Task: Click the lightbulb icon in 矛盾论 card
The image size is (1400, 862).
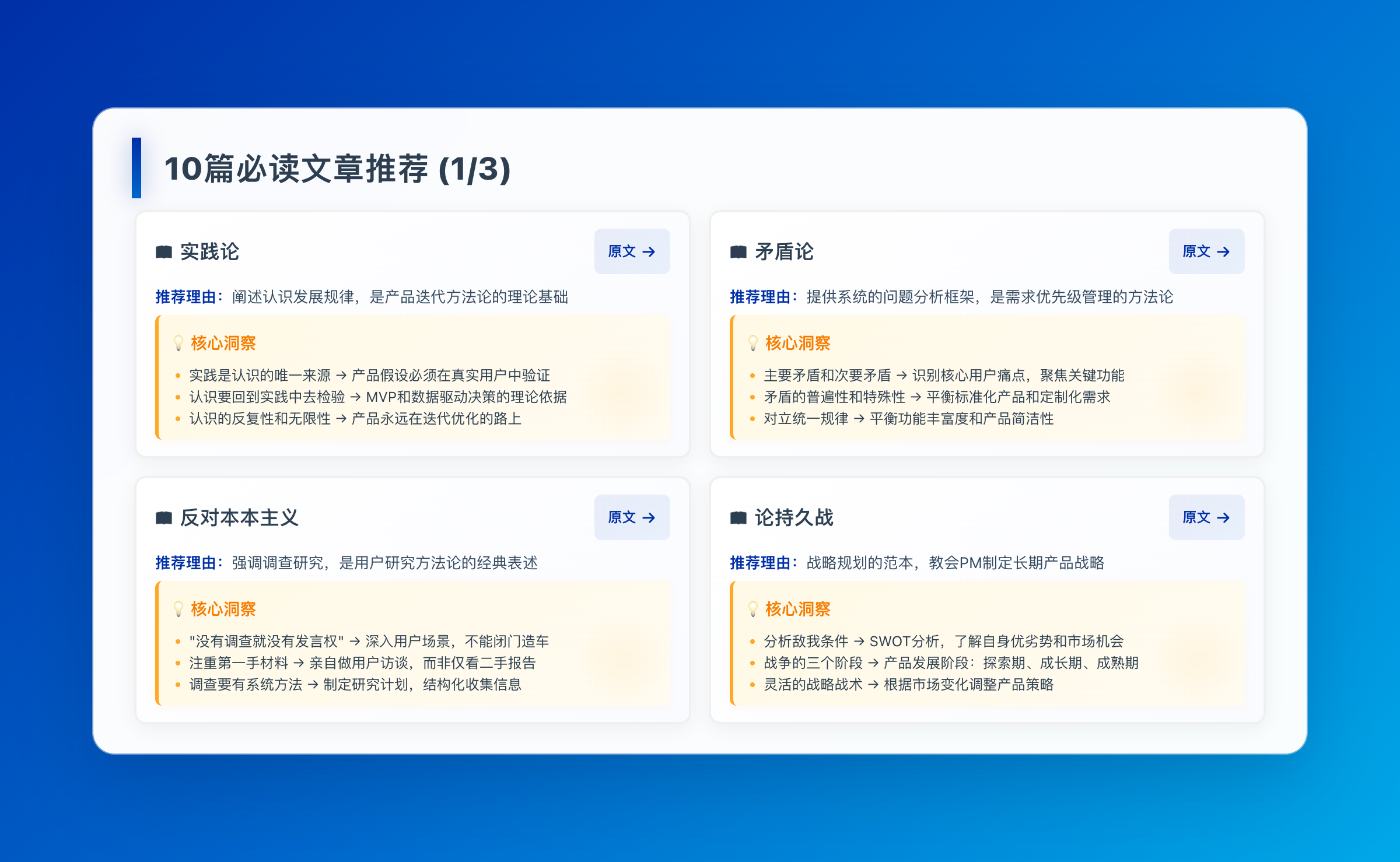Action: point(753,344)
